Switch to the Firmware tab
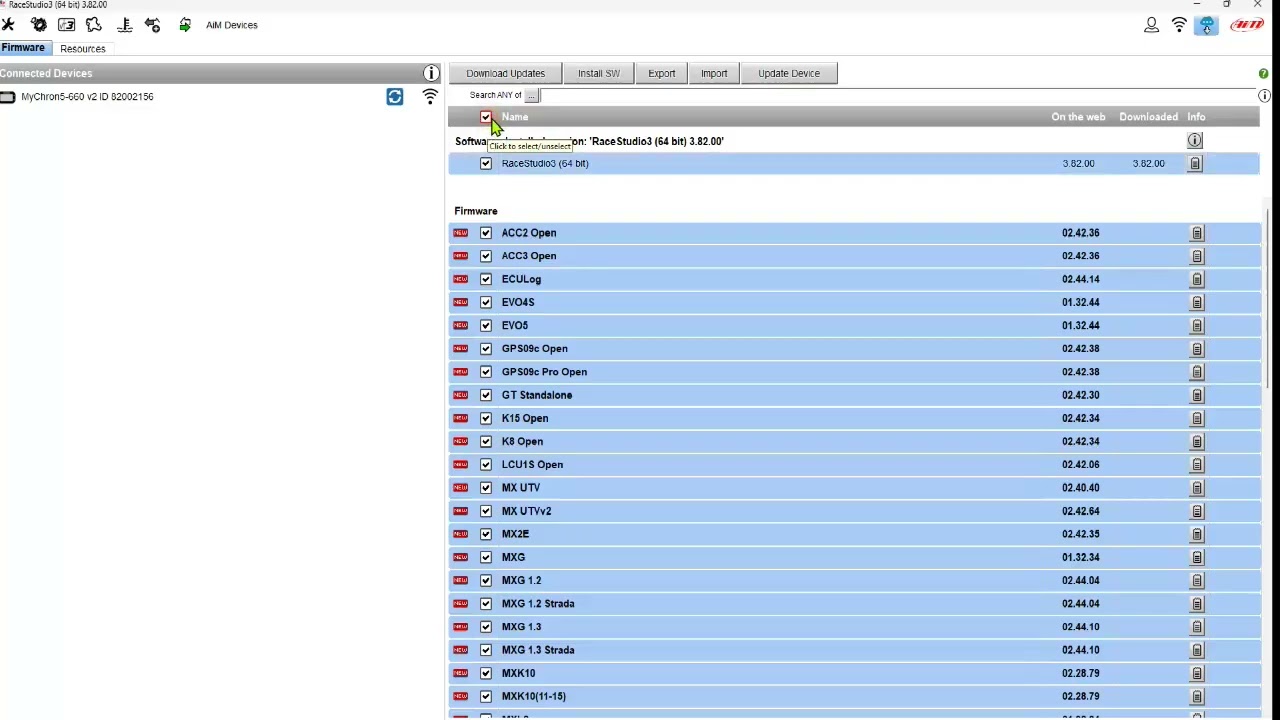 pyautogui.click(x=23, y=48)
